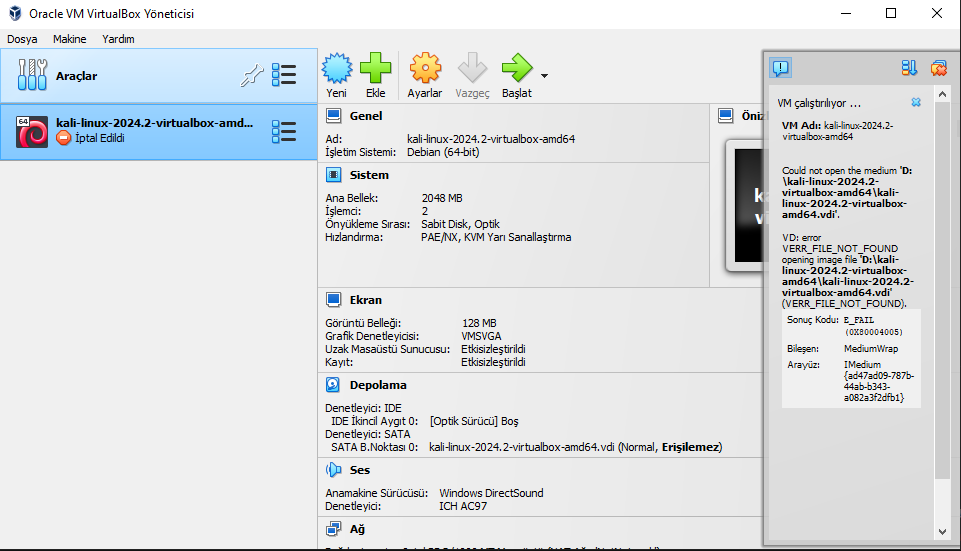This screenshot has width=961, height=551.
Task: Click the '2048 MB' memory value
Action: 442,198
